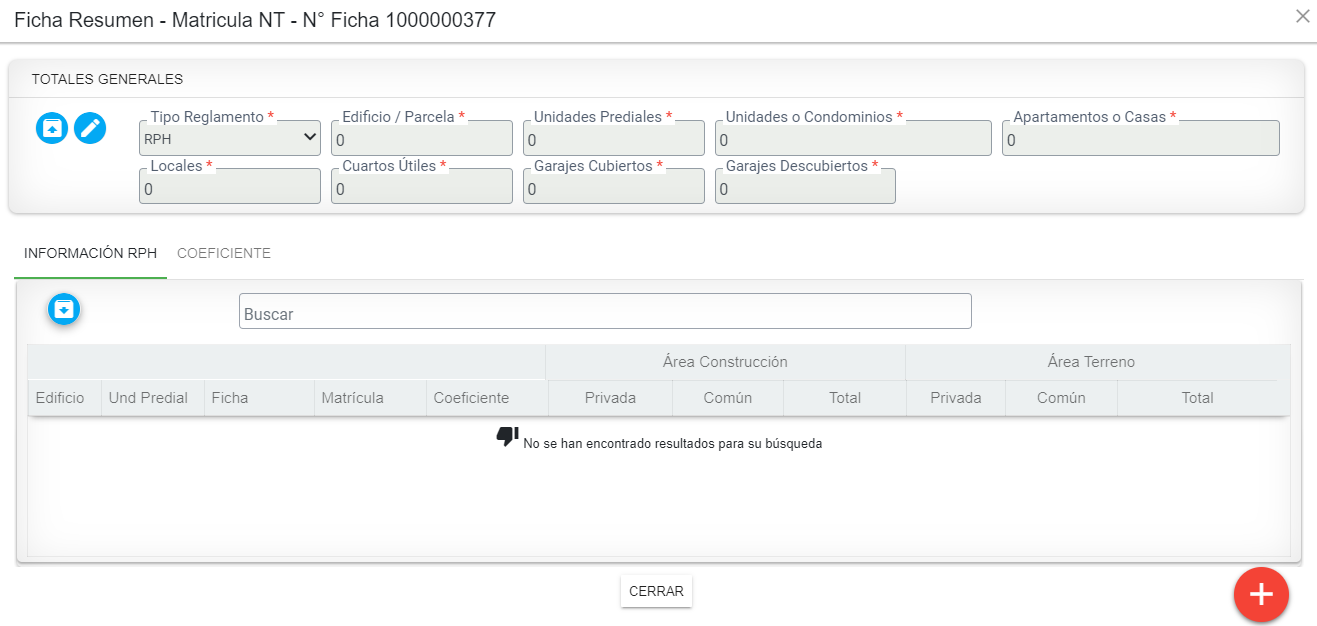The height and width of the screenshot is (626, 1317).
Task: Click the Garajes Descubiertos field
Action: click(805, 187)
